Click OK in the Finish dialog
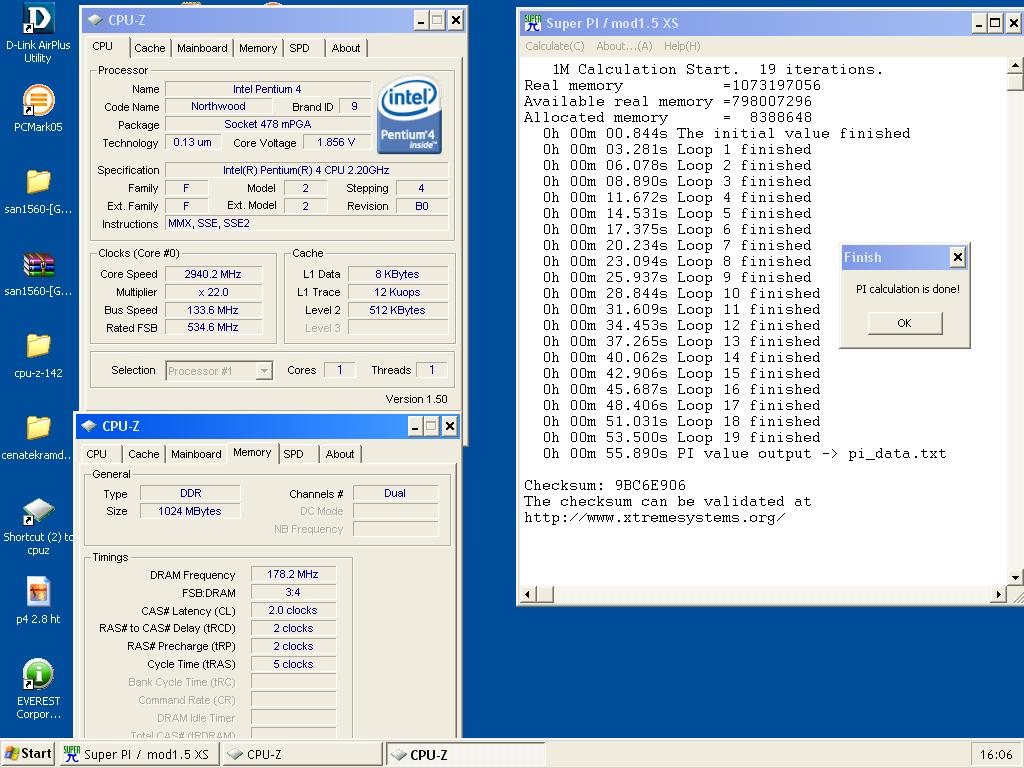This screenshot has height=768, width=1024. click(x=904, y=323)
